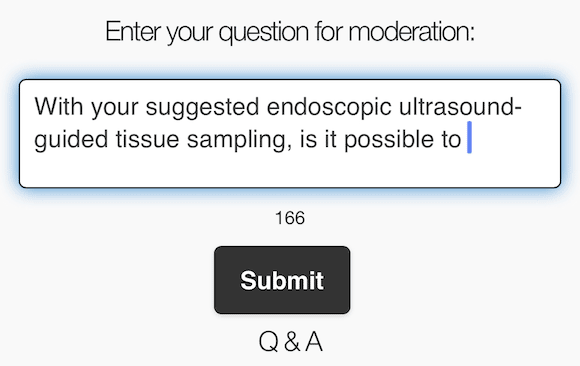Click the blinking text caret after 'to'
The image size is (580, 366).
[x=469, y=137]
